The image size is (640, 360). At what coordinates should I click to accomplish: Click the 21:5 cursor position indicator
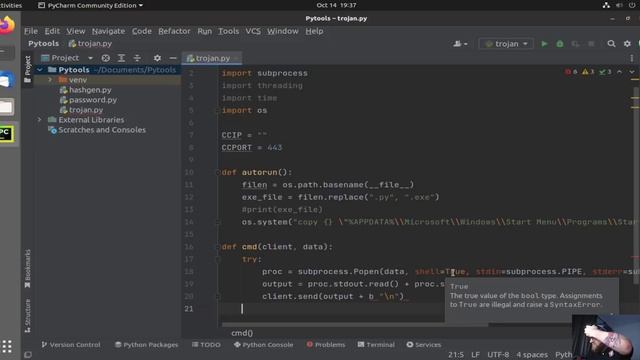(x=456, y=355)
